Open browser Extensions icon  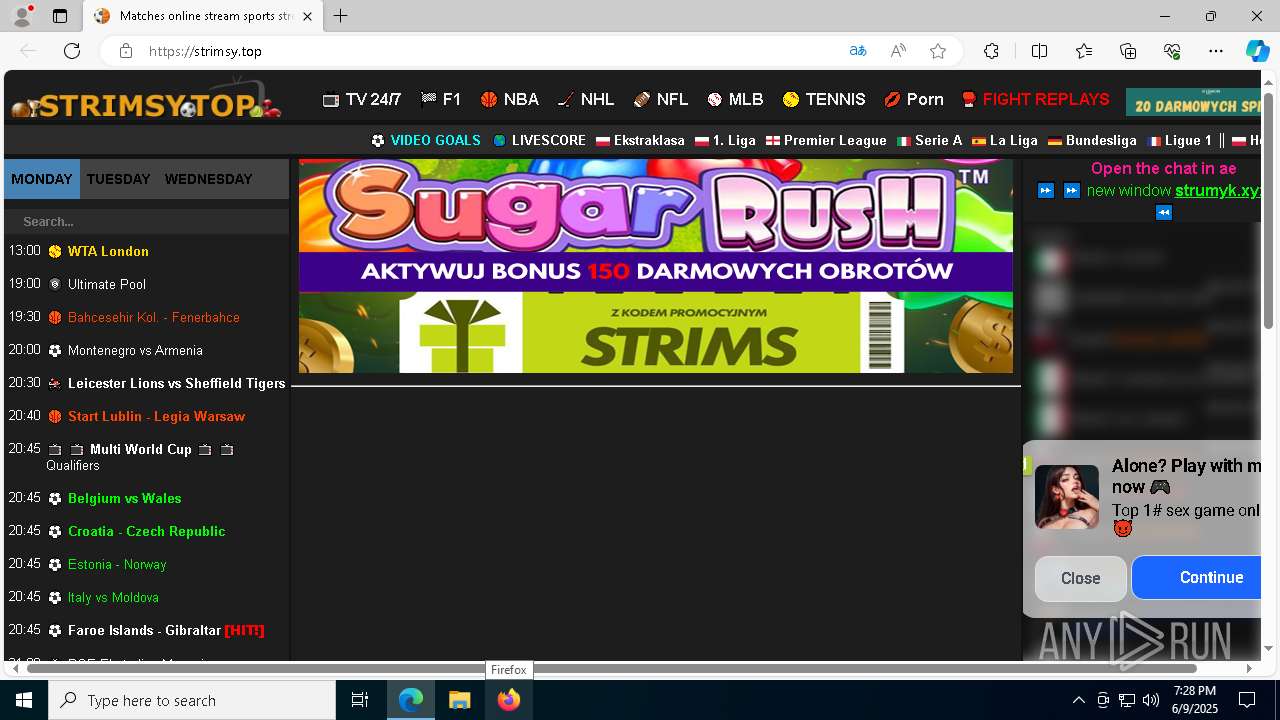click(991, 51)
